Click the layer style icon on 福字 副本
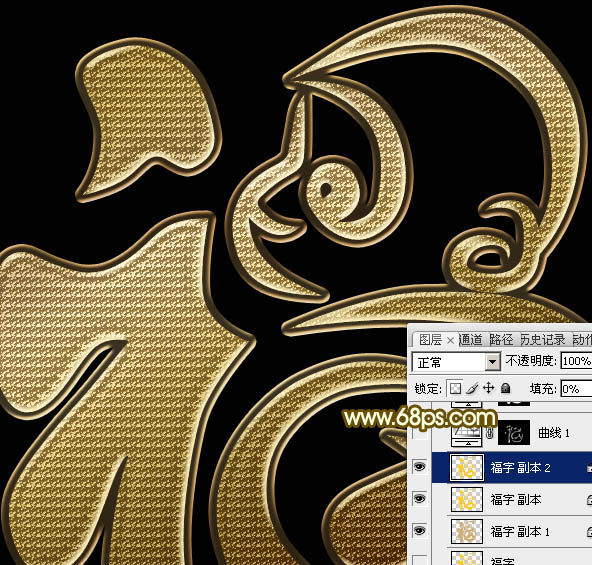 [589, 500]
